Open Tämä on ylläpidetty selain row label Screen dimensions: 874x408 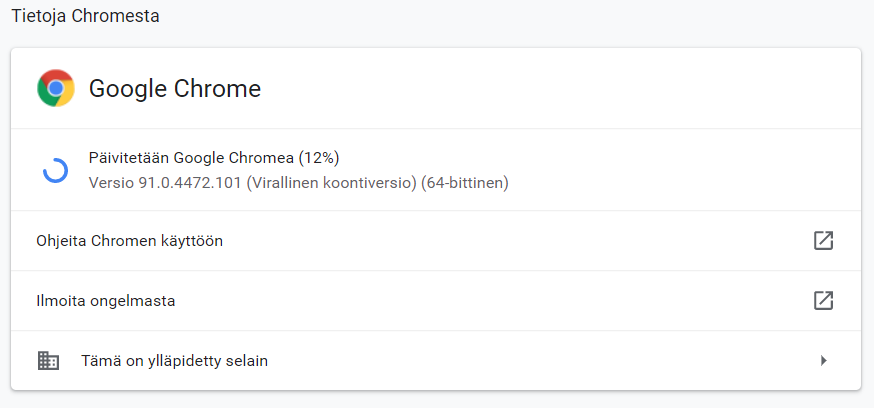[x=174, y=361]
